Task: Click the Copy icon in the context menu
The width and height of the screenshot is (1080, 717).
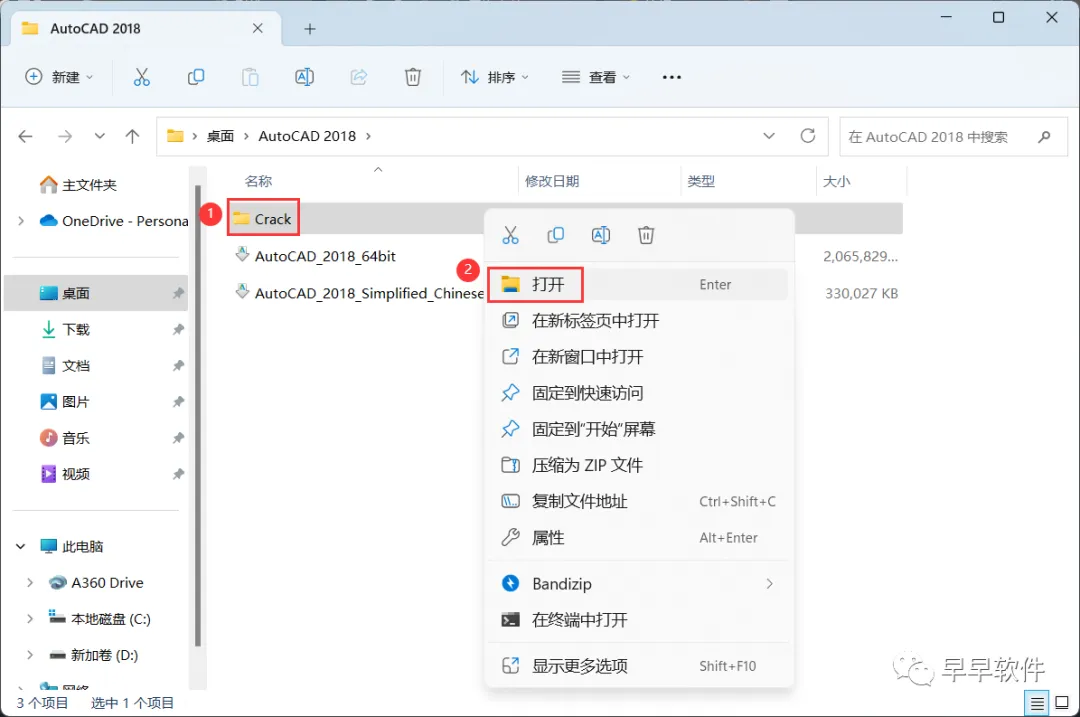Action: point(555,236)
